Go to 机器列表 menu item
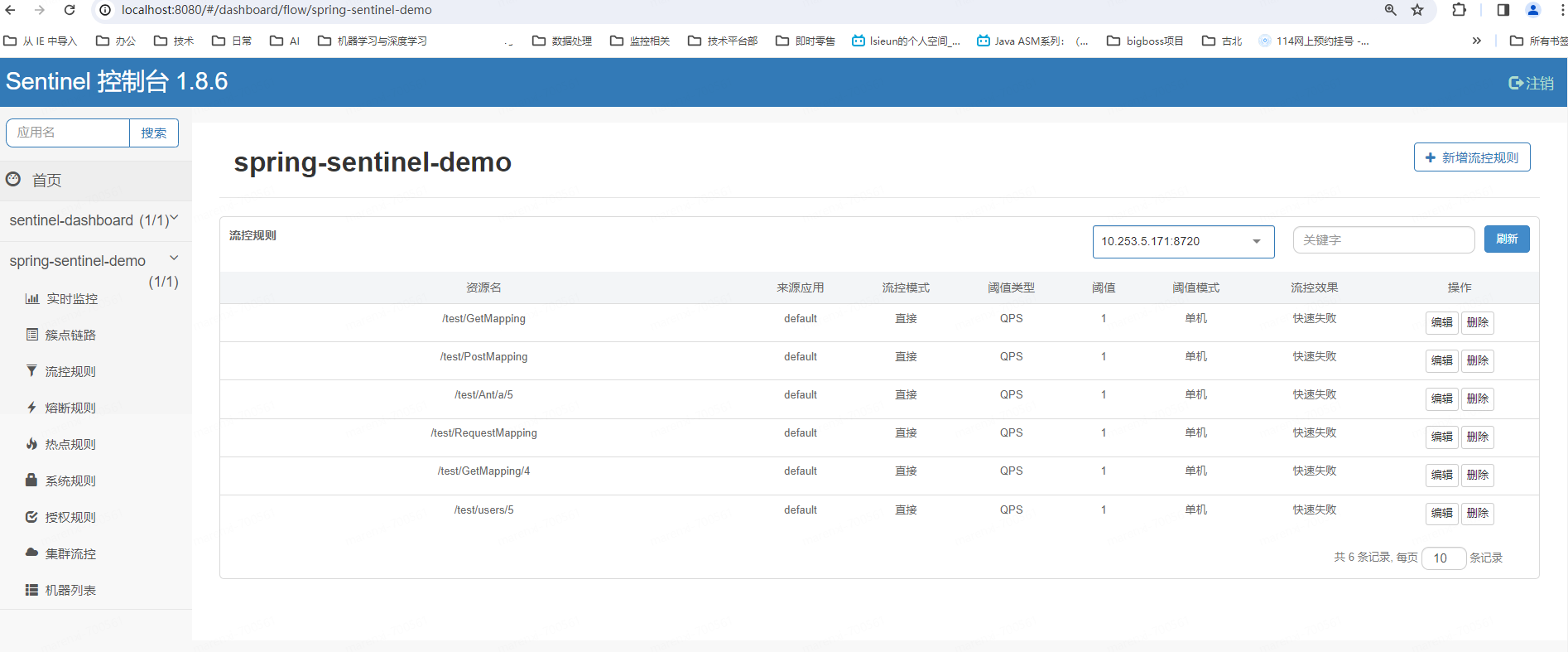1568x652 pixels. coord(70,590)
